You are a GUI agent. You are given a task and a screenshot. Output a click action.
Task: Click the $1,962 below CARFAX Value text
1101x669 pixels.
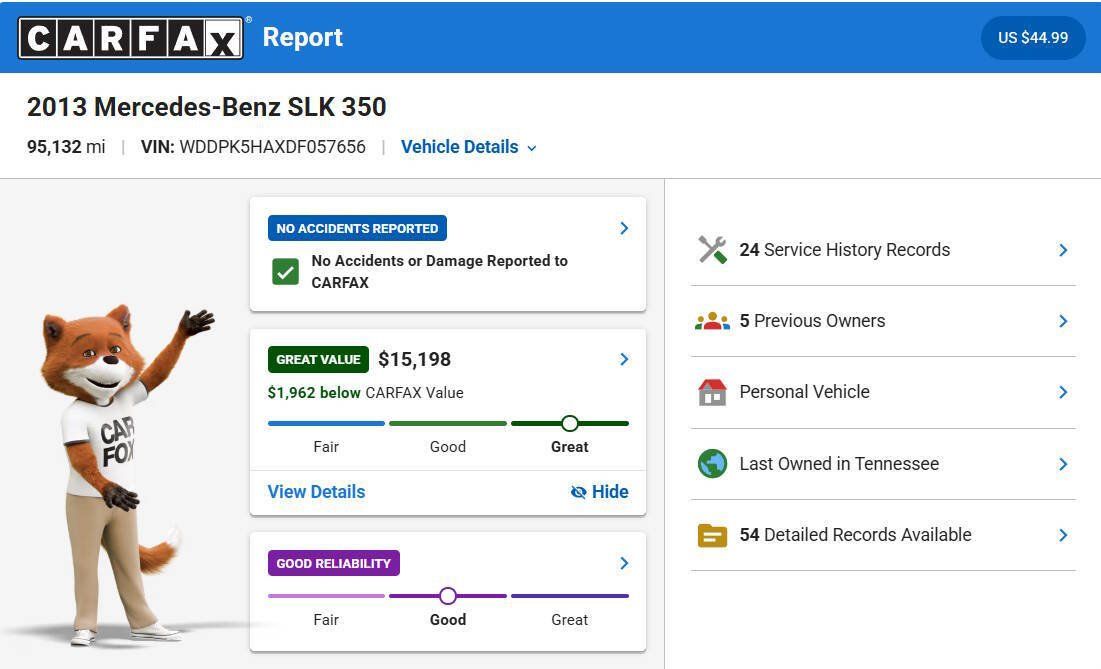[x=365, y=392]
